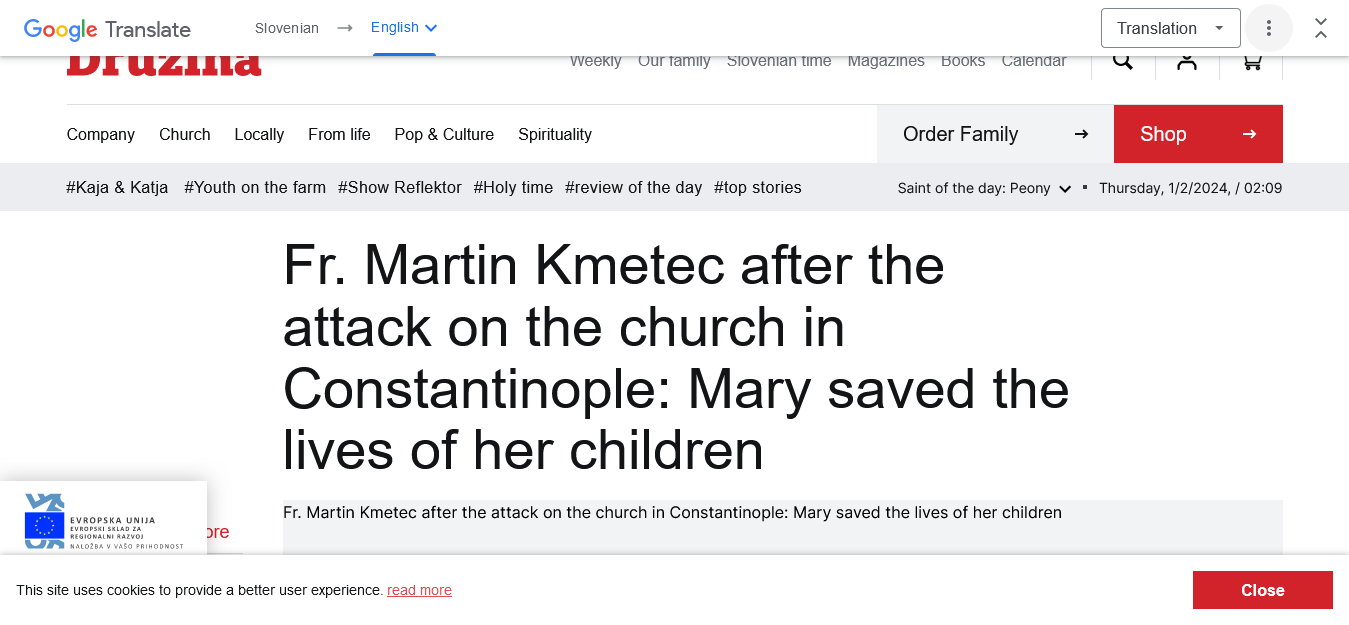This screenshot has width=1349, height=625.
Task: Open the #Youth on the farm tag
Action: (x=255, y=187)
